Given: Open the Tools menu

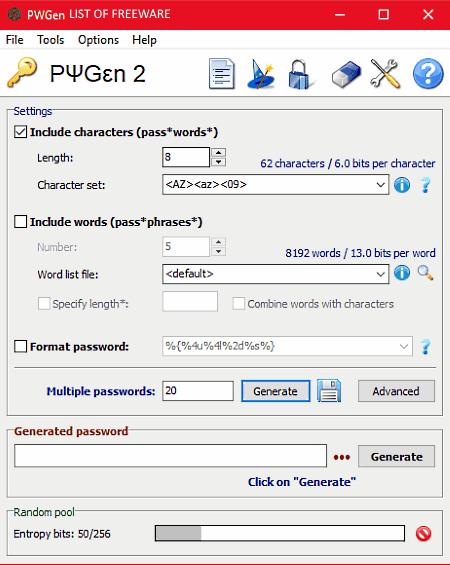Looking at the screenshot, I should click(x=50, y=40).
